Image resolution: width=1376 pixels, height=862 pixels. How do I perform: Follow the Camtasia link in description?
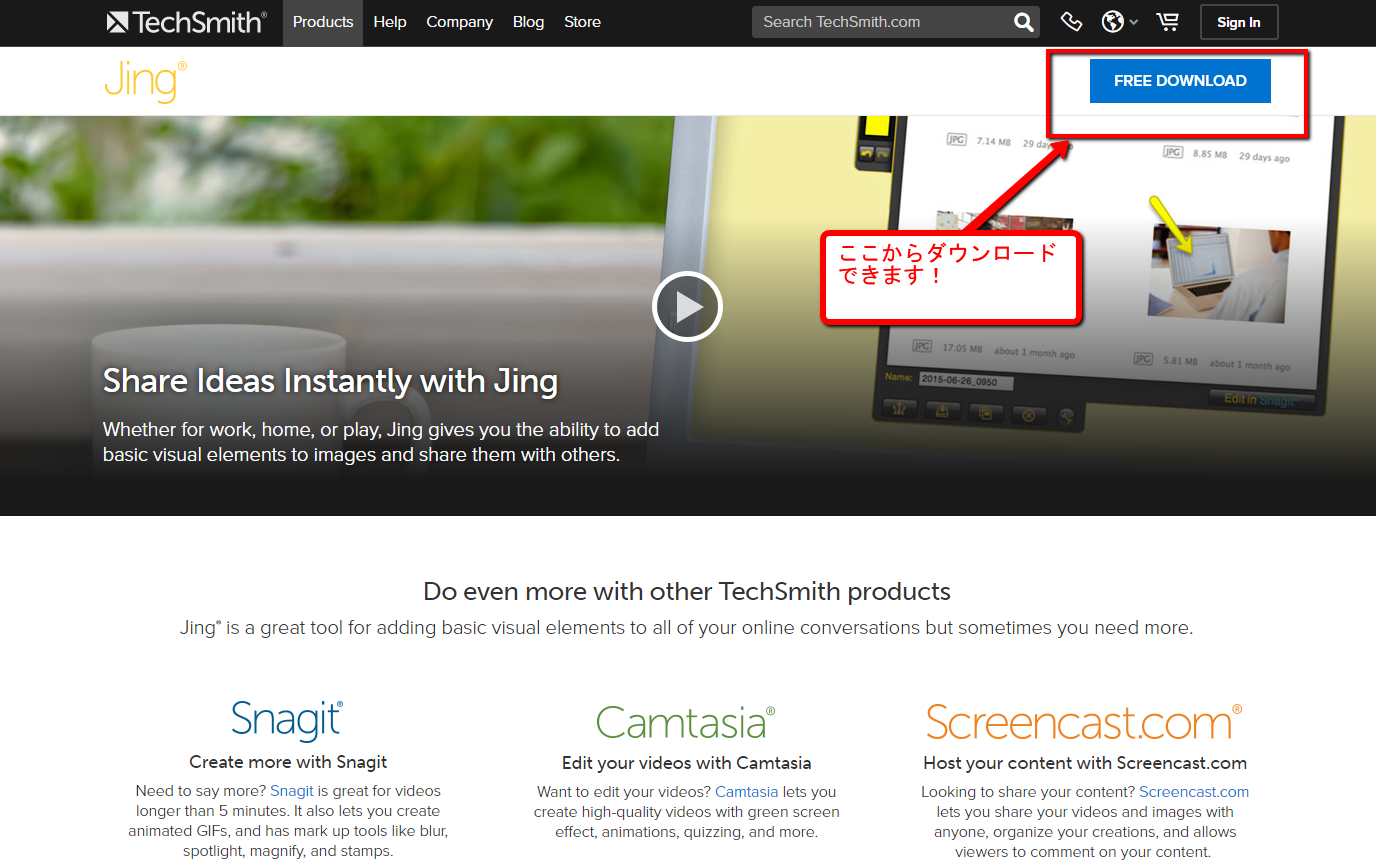[746, 792]
